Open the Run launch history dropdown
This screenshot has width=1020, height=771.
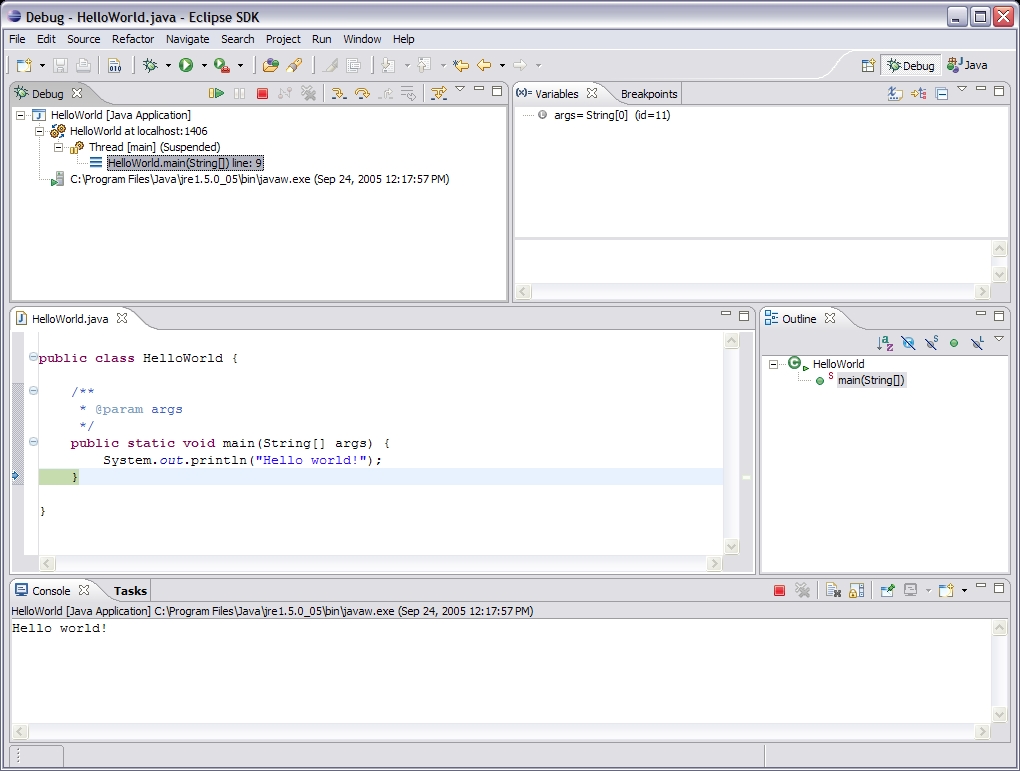click(x=204, y=65)
